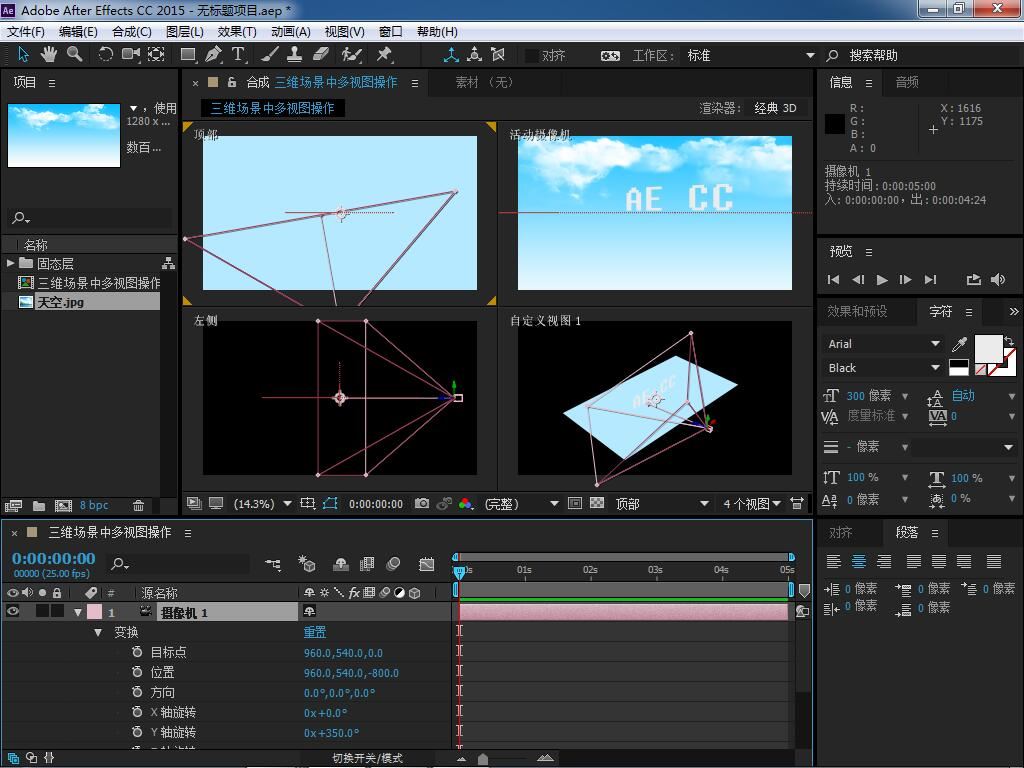This screenshot has width=1024, height=768.
Task: Open resolution 完整 dropdown
Action: click(522, 504)
